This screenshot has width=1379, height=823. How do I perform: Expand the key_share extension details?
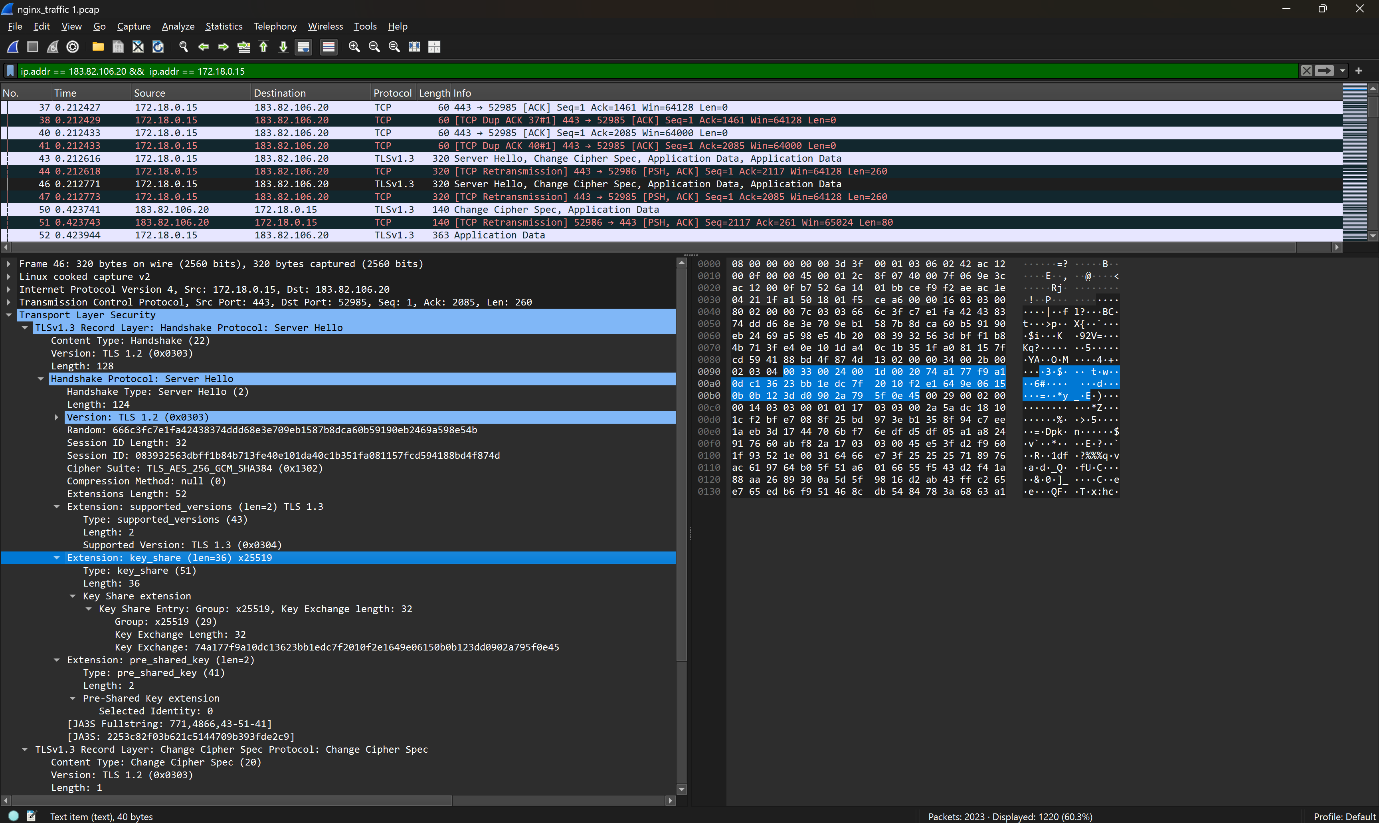click(x=57, y=557)
